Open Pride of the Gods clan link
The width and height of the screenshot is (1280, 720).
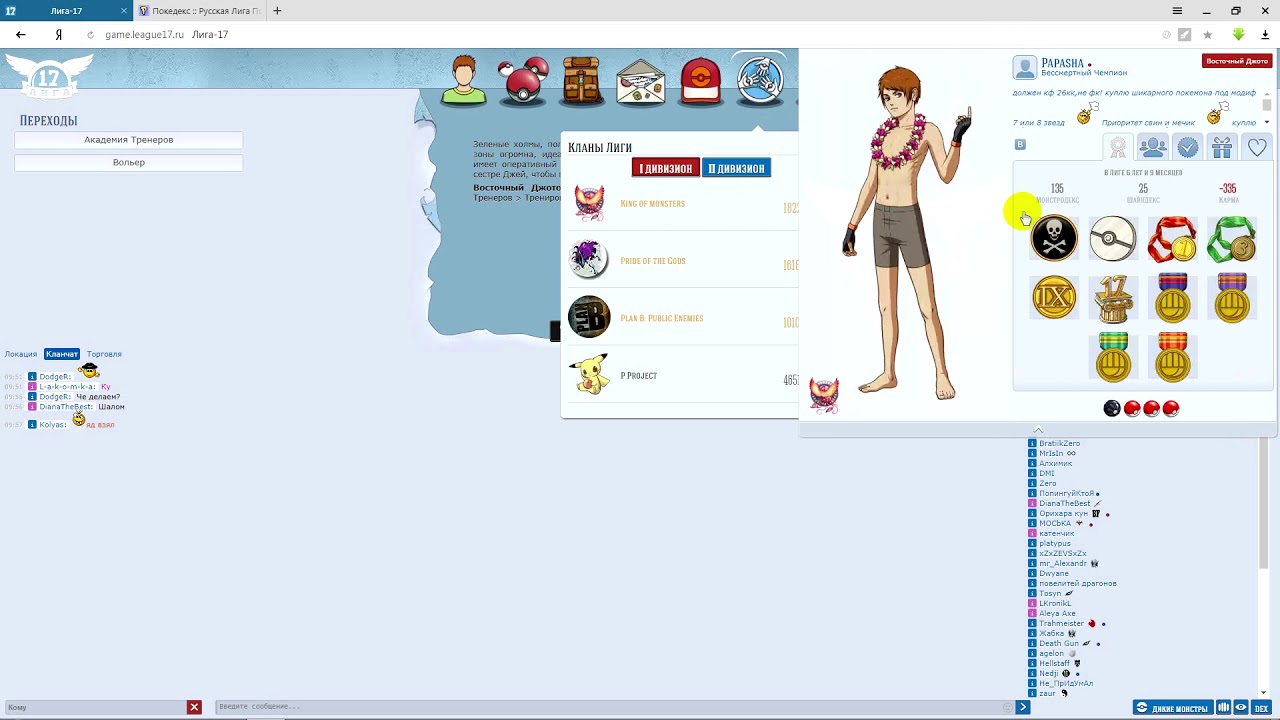click(653, 261)
